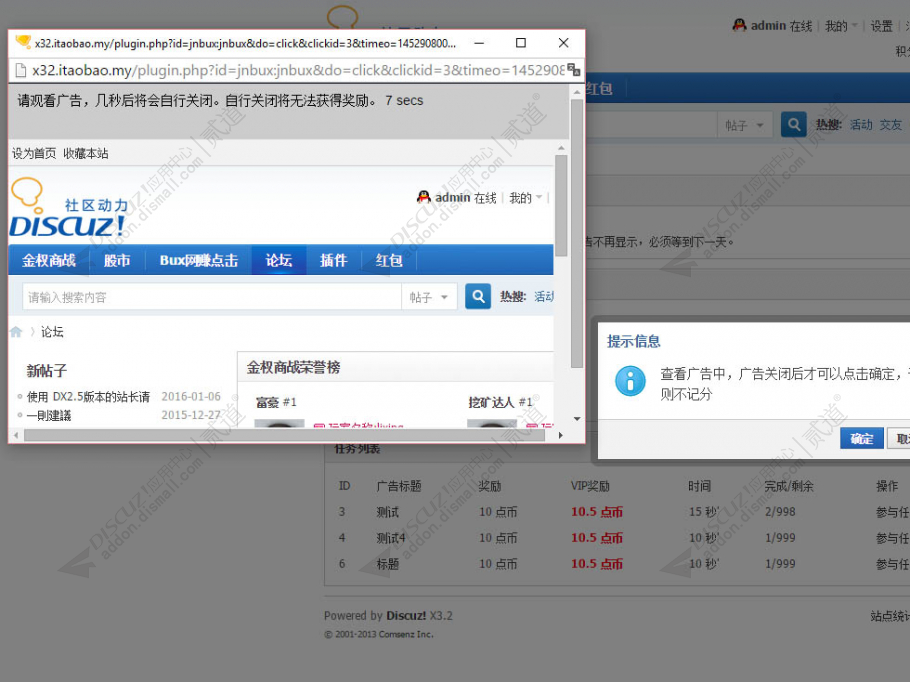Click the blue info icon in the 提示信息 dialog
Image resolution: width=910 pixels, height=682 pixels.
[630, 381]
